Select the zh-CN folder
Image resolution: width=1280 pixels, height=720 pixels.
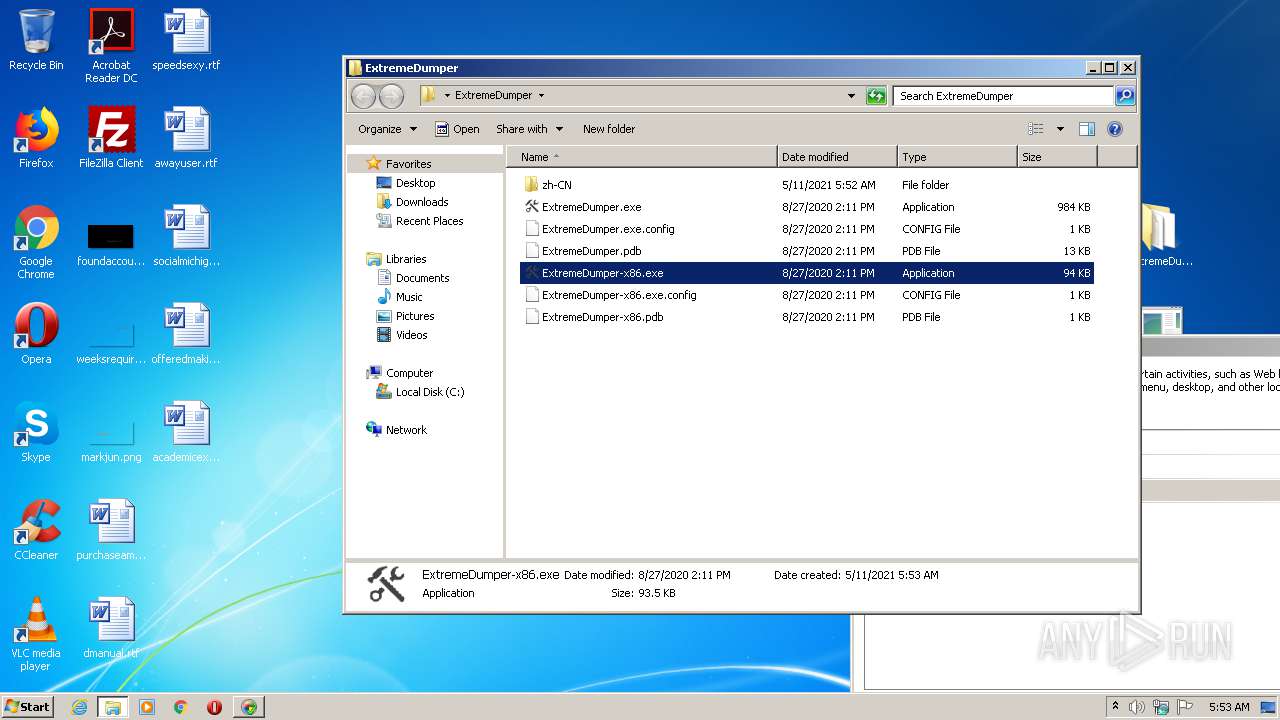[807, 185]
